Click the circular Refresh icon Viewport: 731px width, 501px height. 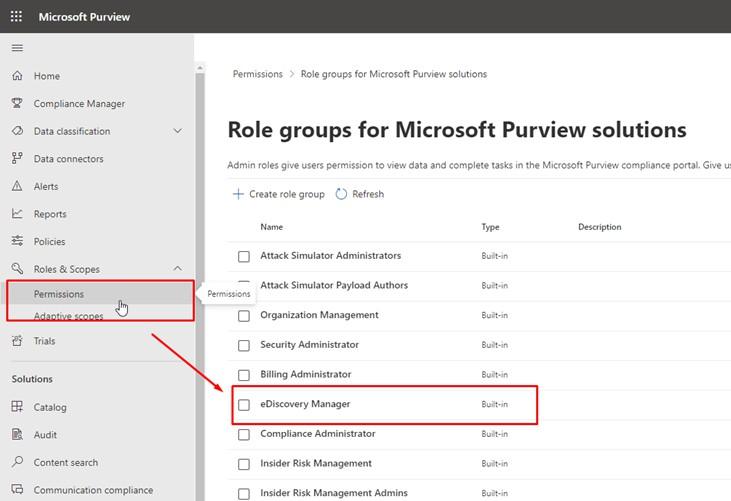pos(341,194)
